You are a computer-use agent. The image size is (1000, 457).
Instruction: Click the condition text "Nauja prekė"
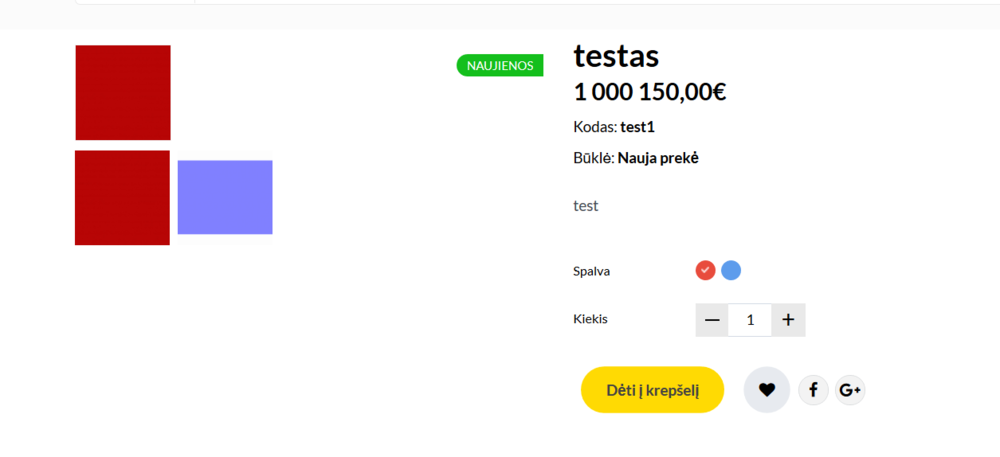(658, 158)
